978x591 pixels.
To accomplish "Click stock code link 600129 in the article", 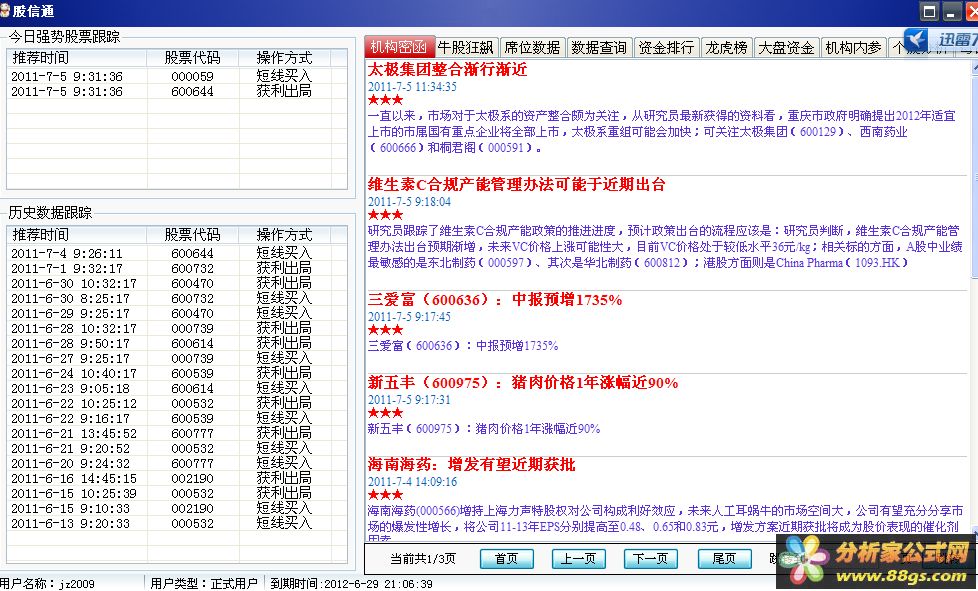I will click(x=818, y=132).
